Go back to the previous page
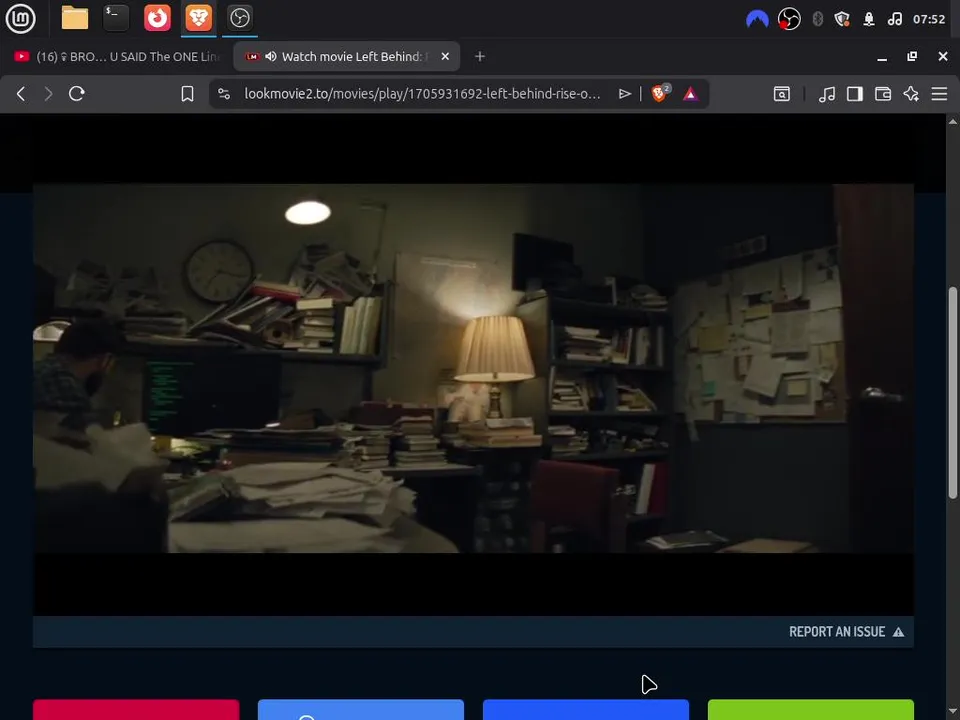Image resolution: width=960 pixels, height=720 pixels. (21, 94)
